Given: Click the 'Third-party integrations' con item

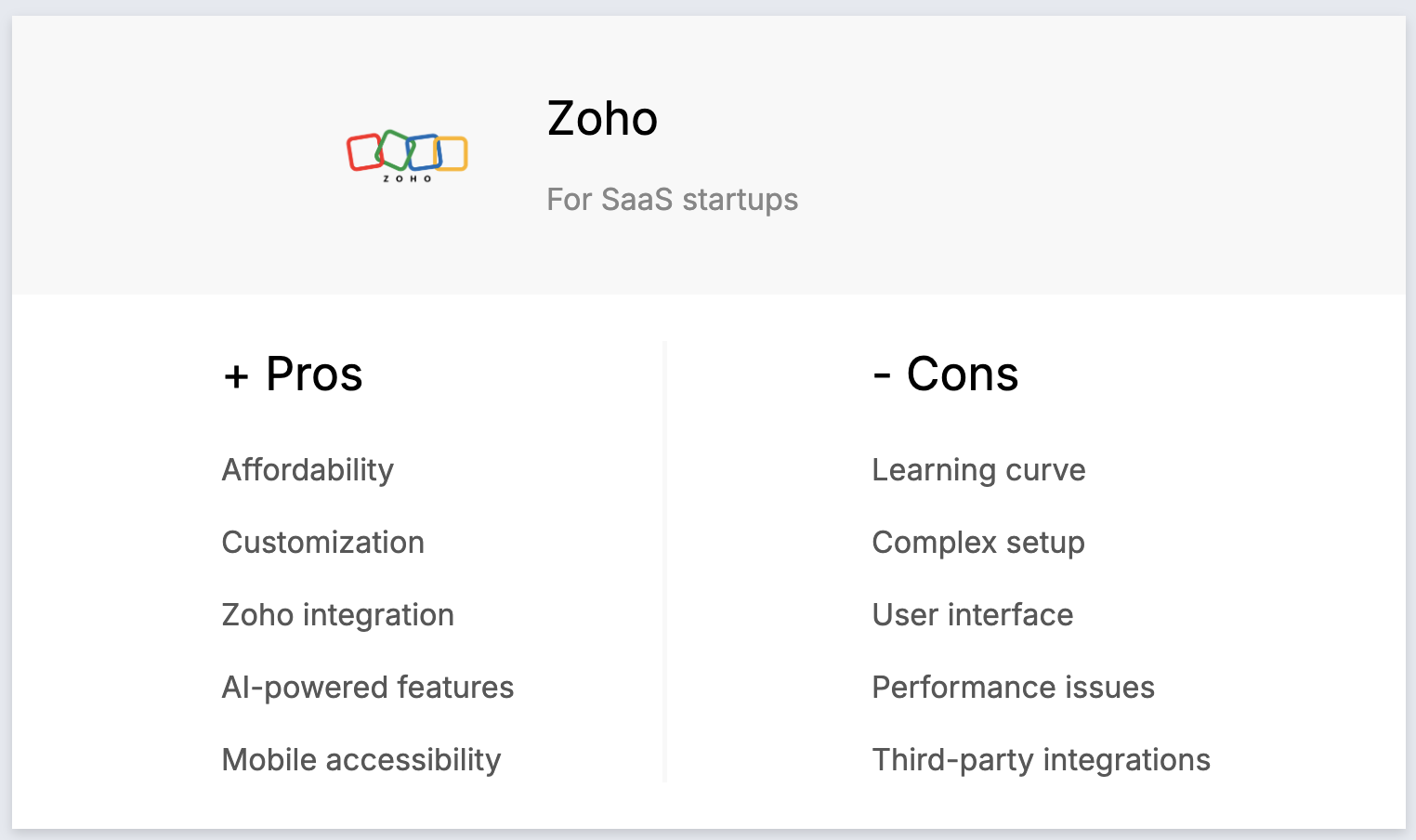Looking at the screenshot, I should click(1041, 760).
